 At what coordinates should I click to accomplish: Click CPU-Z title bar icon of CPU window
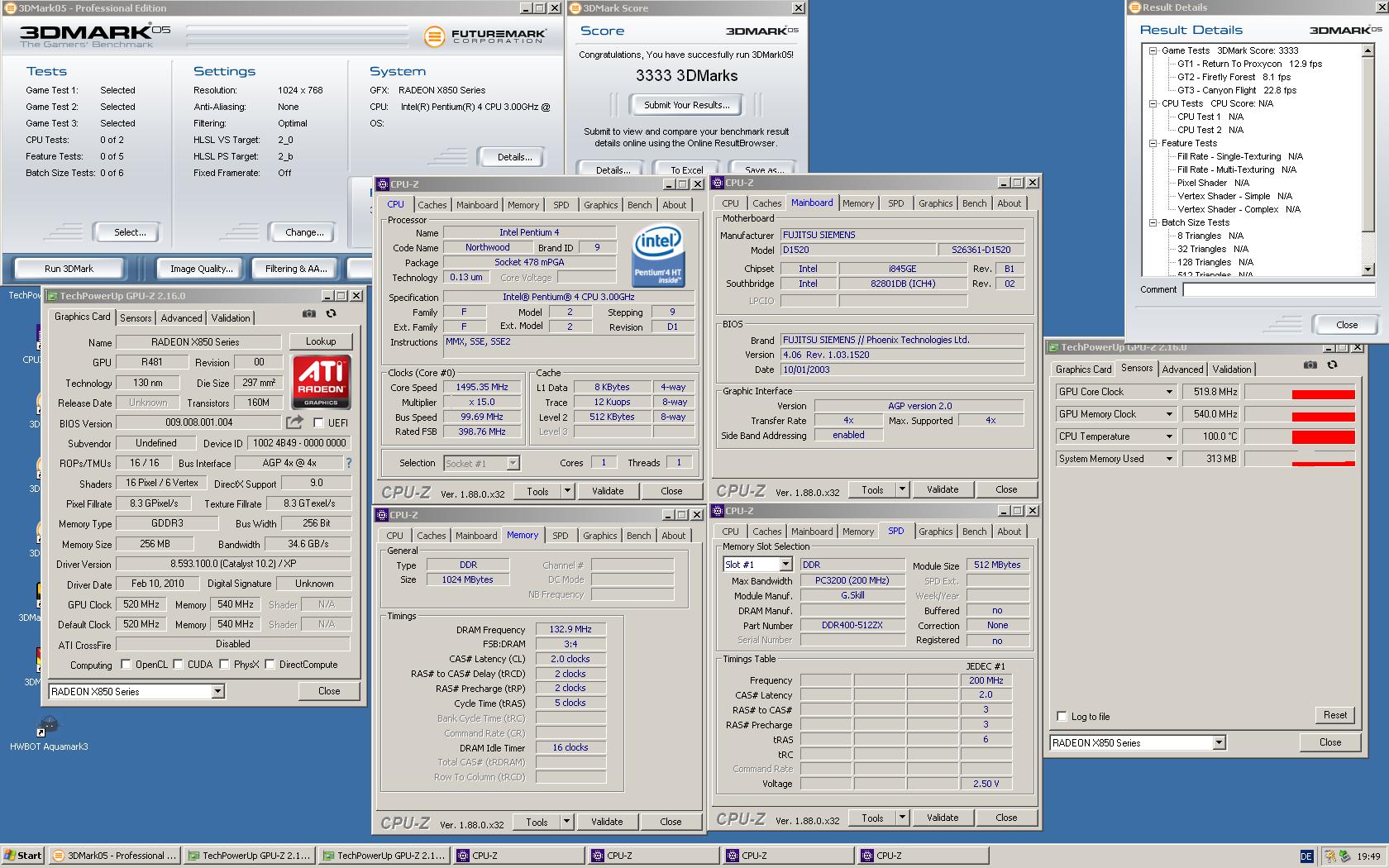[383, 184]
